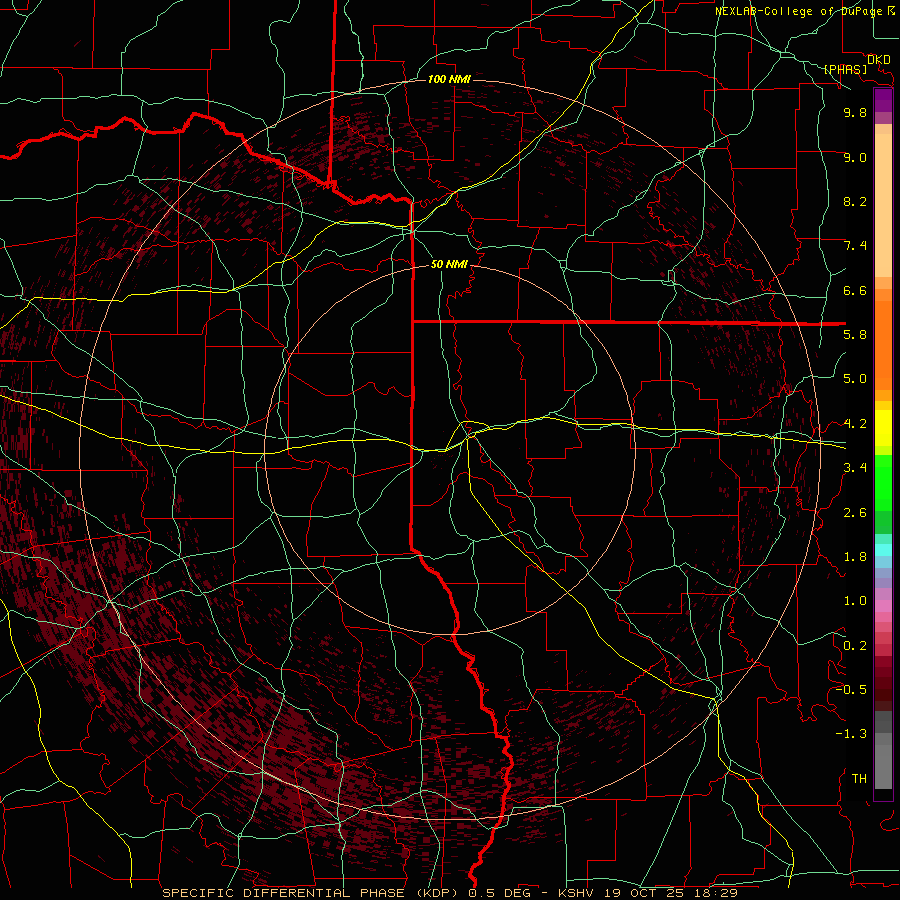Click the -1.3 scale value
Viewport: 900px width, 900px height.
[851, 734]
